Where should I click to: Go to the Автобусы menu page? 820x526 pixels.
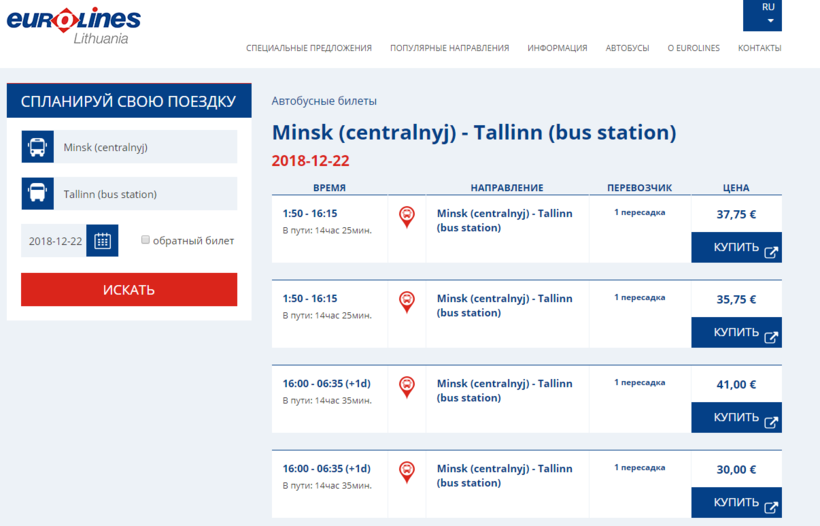pyautogui.click(x=627, y=48)
